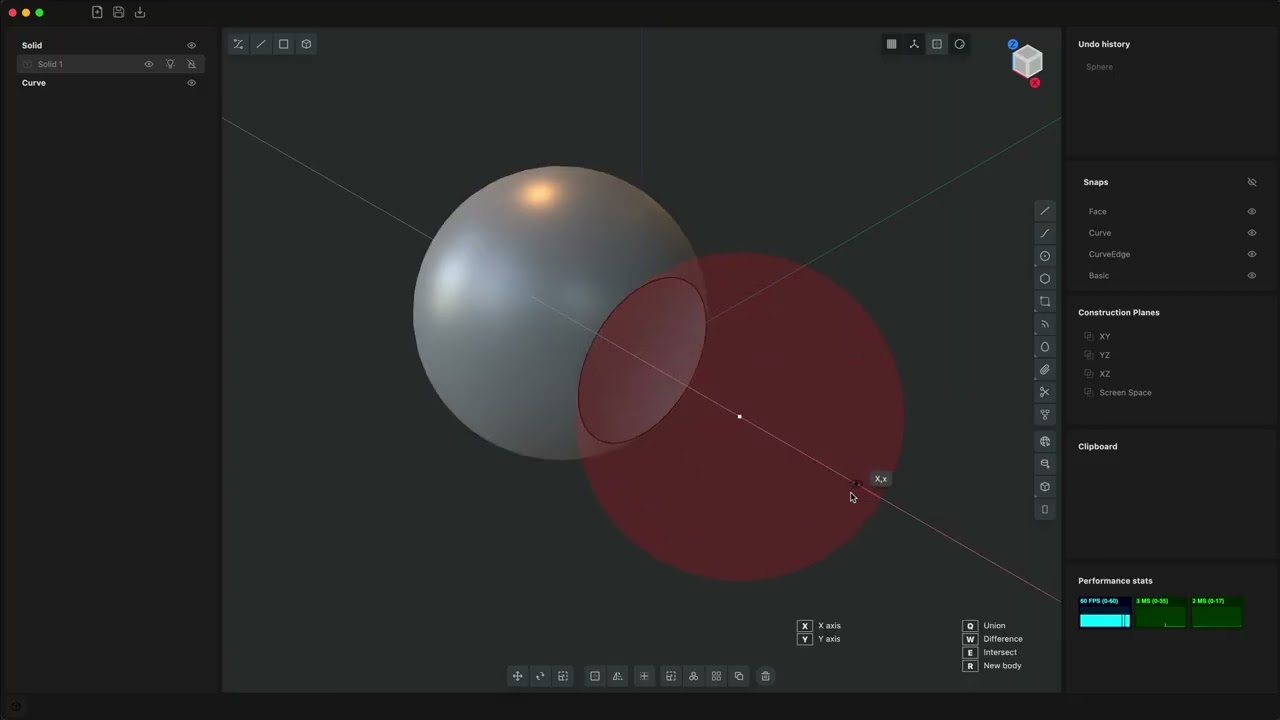Delete selection with trash icon

pos(766,676)
